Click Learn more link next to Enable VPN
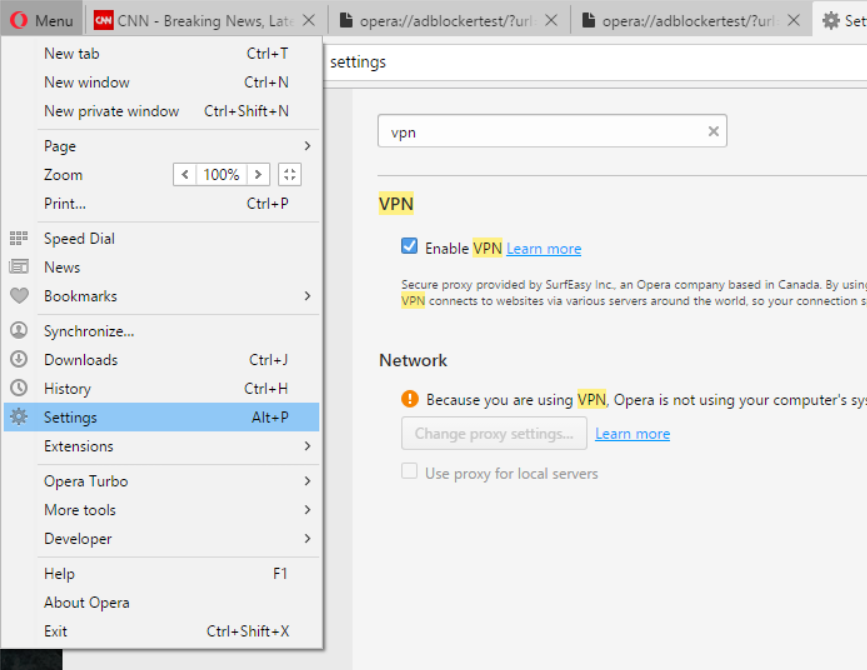This screenshot has height=670, width=867. point(544,249)
